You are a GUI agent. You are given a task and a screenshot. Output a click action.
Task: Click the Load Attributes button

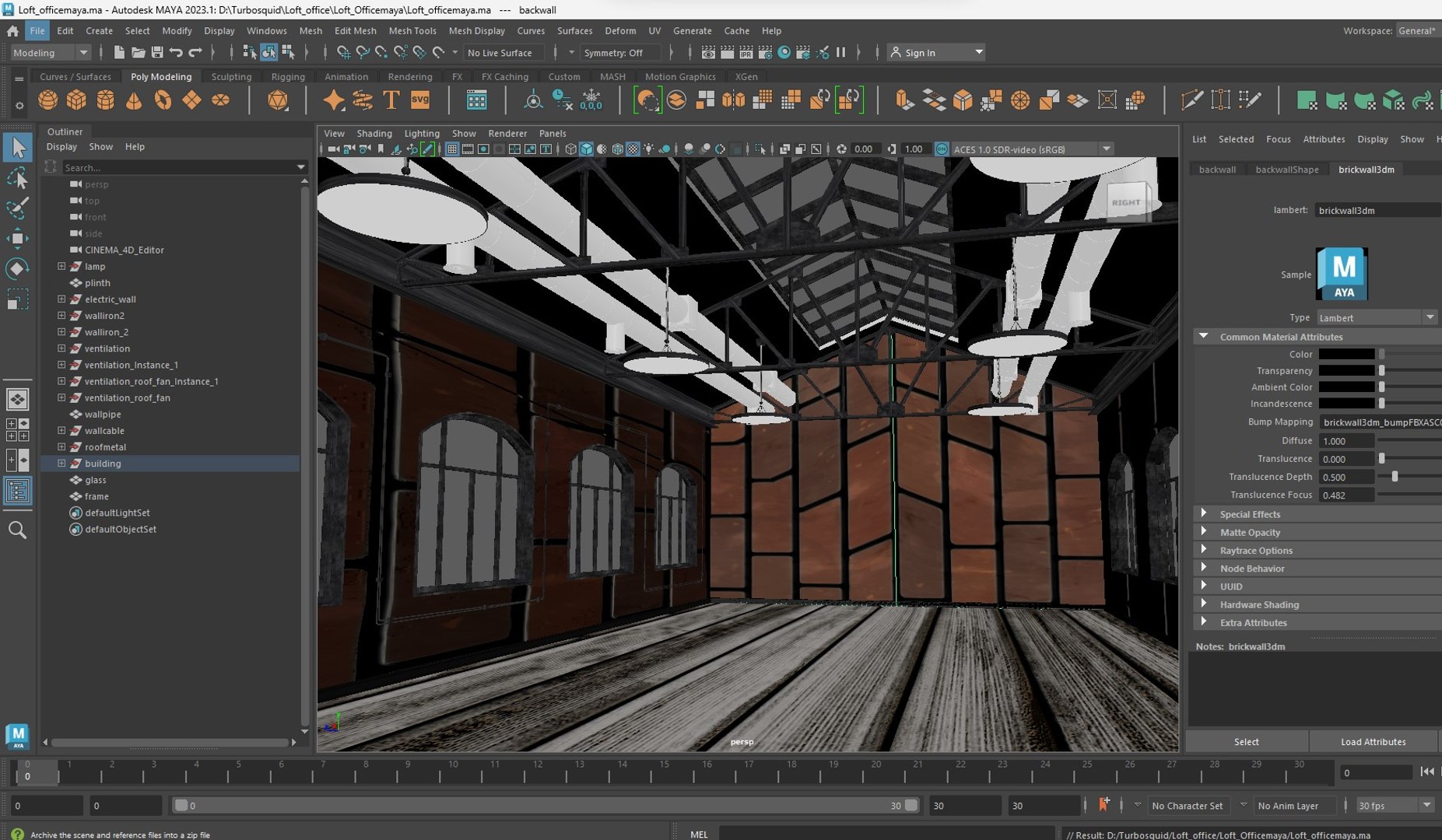coord(1373,742)
